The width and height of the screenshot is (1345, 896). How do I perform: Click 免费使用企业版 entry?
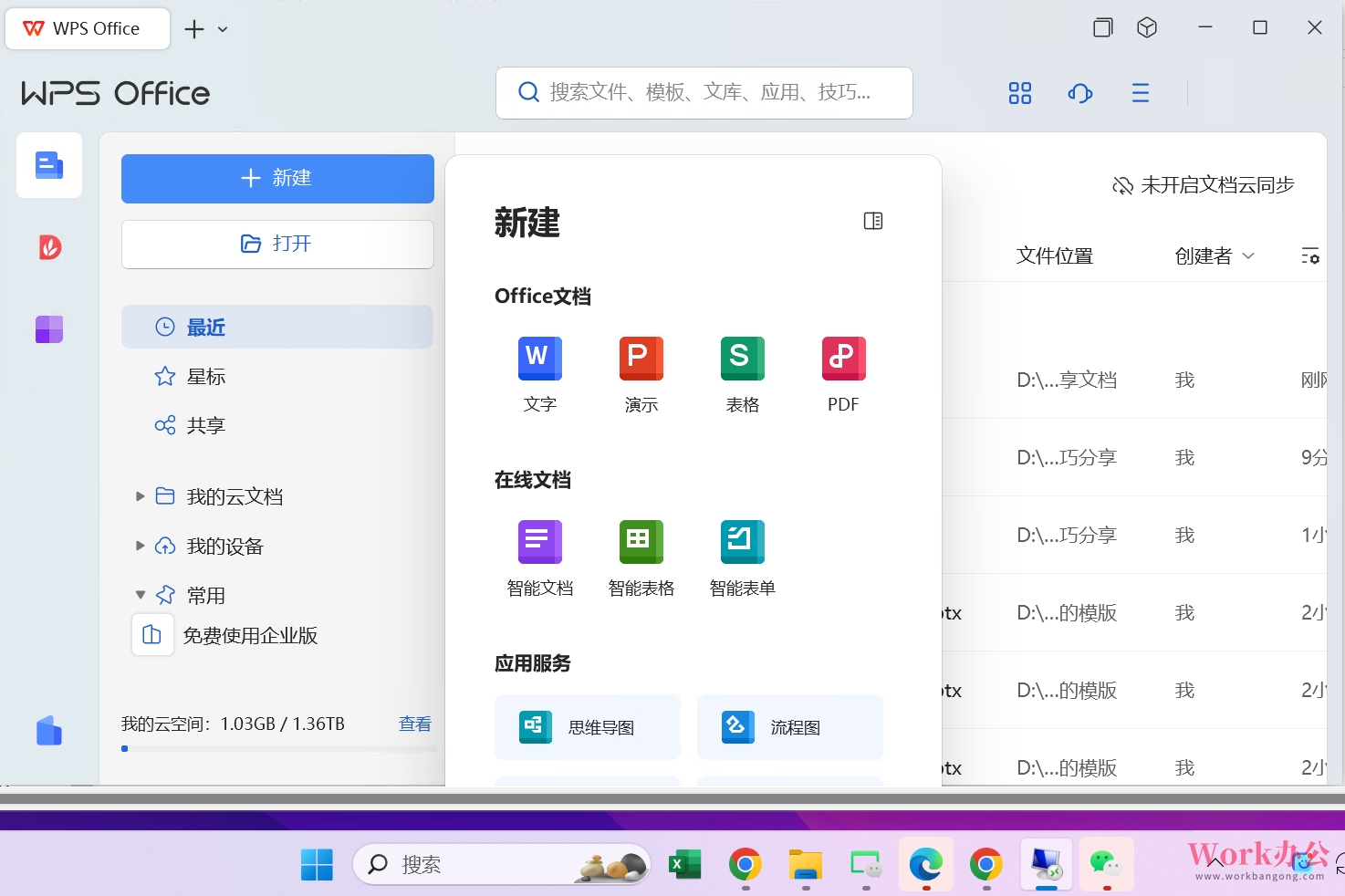(x=225, y=635)
